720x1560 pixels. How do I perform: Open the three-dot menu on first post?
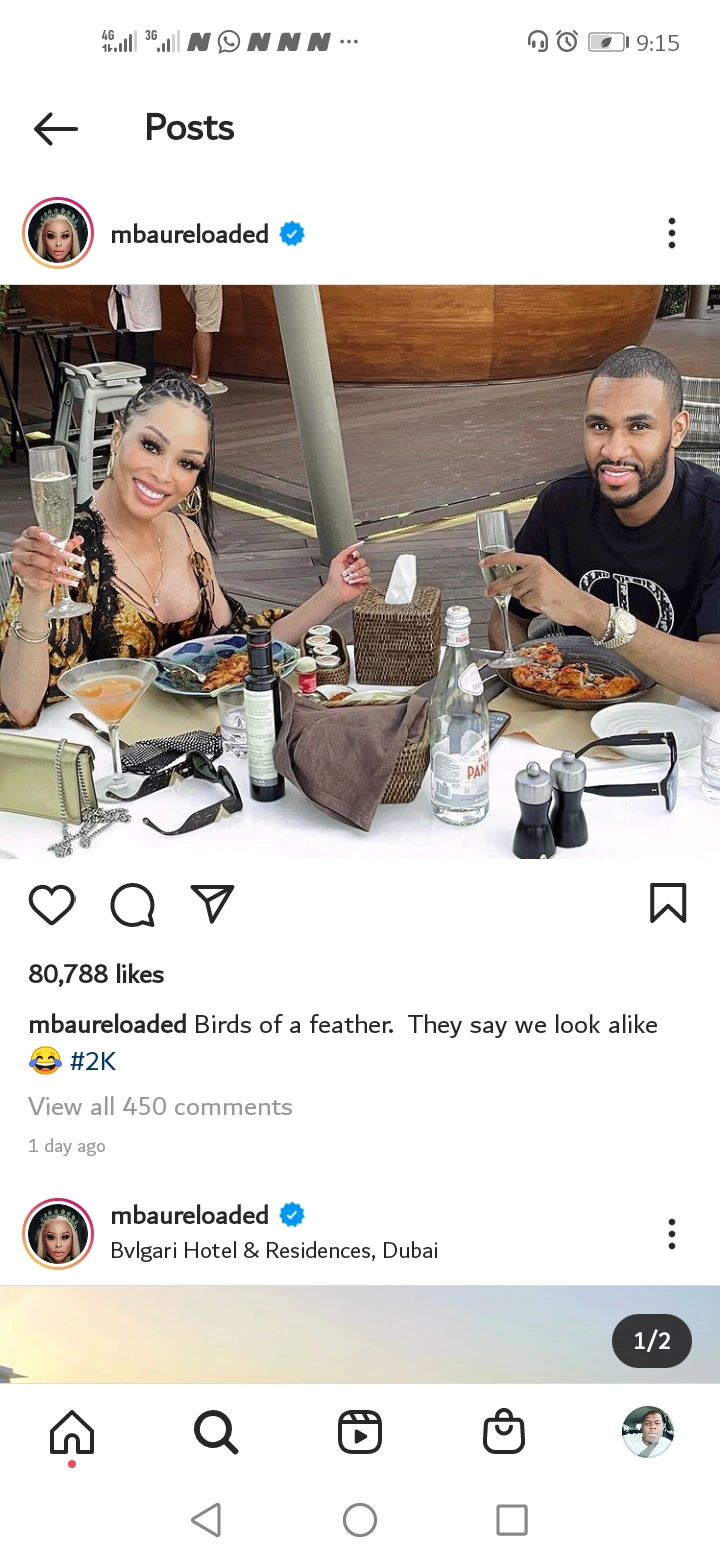point(672,233)
